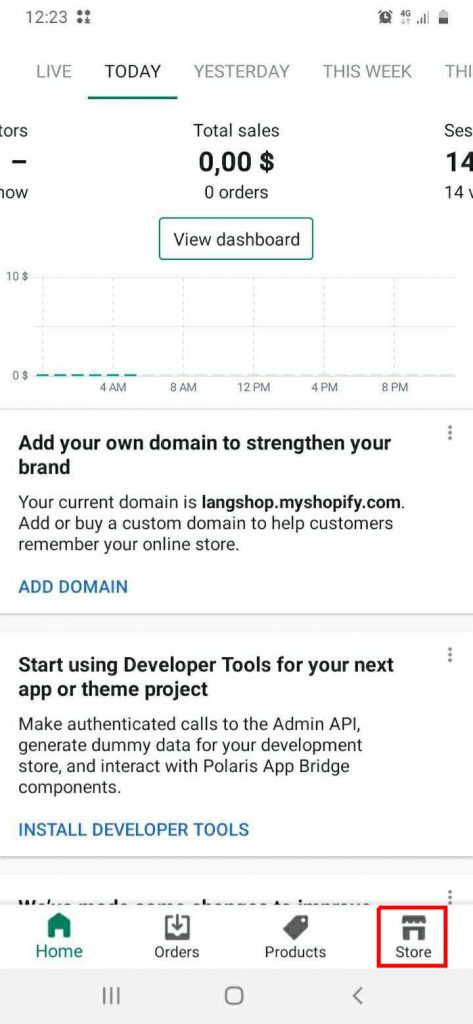Tap INSTALL DEVELOPER TOOLS link
The image size is (473, 1024).
click(134, 830)
